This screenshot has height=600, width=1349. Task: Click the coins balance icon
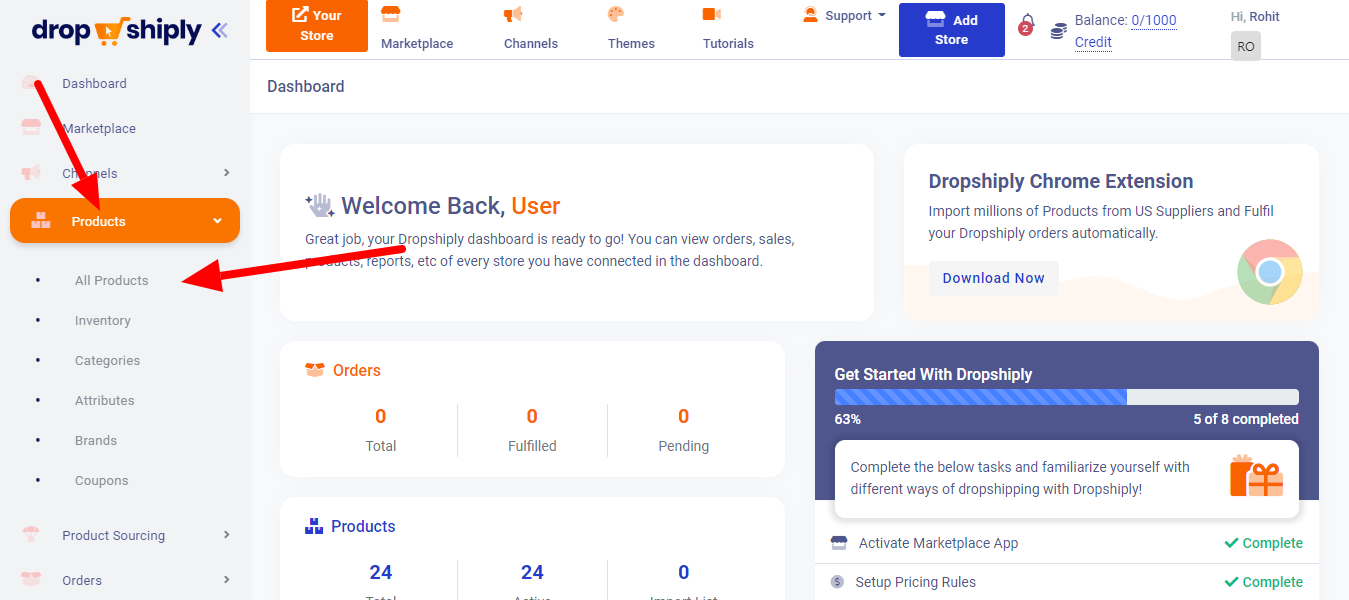pyautogui.click(x=1058, y=31)
